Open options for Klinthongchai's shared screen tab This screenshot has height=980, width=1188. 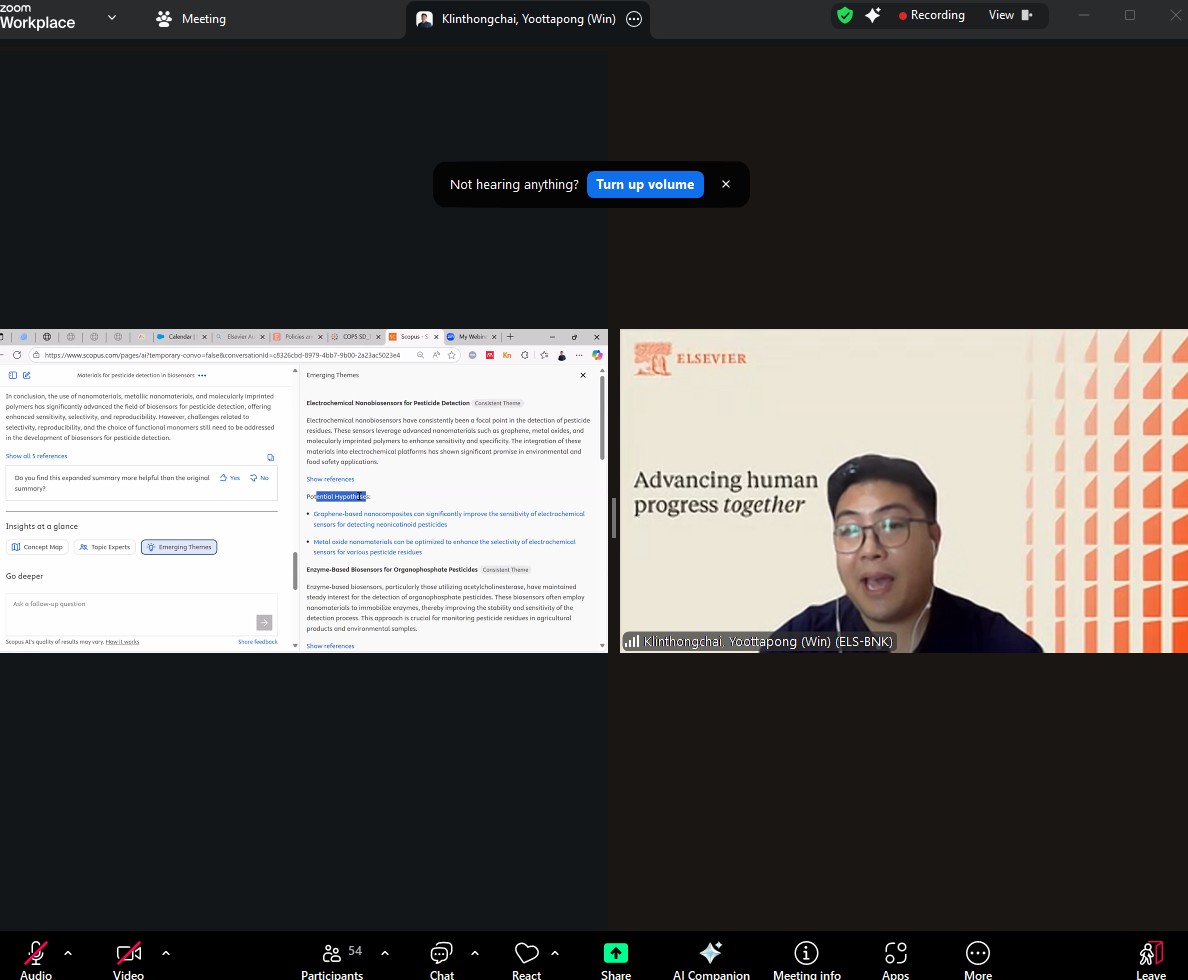click(x=633, y=19)
